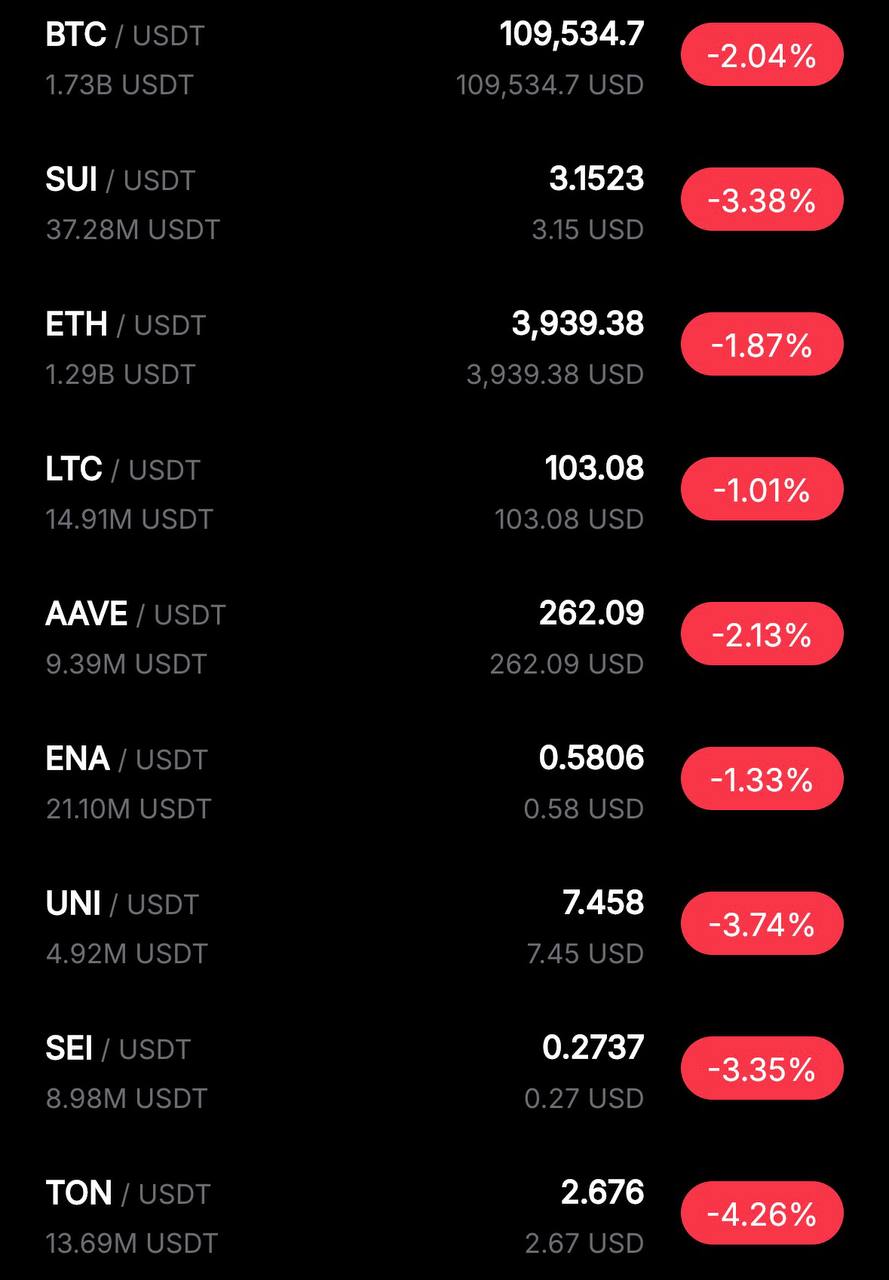Select the ETH / USDT pair name
The height and width of the screenshot is (1280, 889).
pyautogui.click(x=125, y=324)
